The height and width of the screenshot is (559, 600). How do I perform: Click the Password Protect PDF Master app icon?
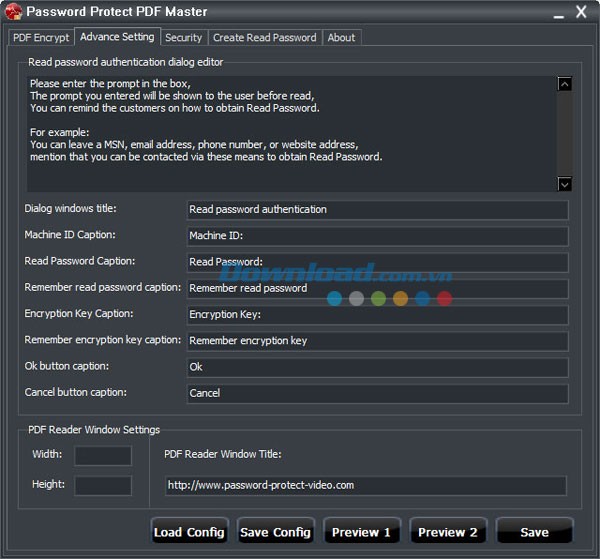(14, 11)
